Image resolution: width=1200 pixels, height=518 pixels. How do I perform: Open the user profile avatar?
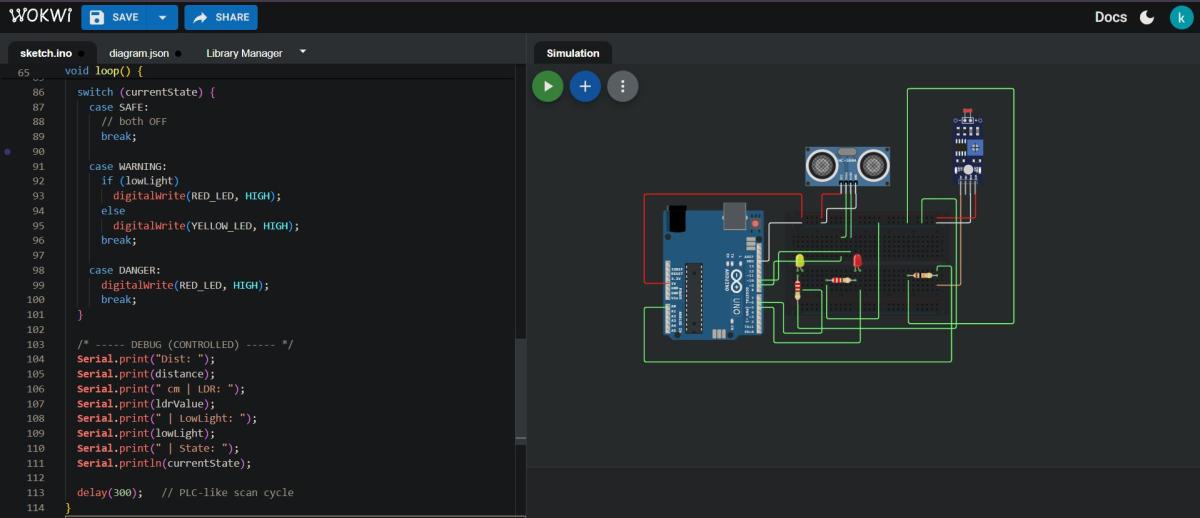tap(1181, 17)
